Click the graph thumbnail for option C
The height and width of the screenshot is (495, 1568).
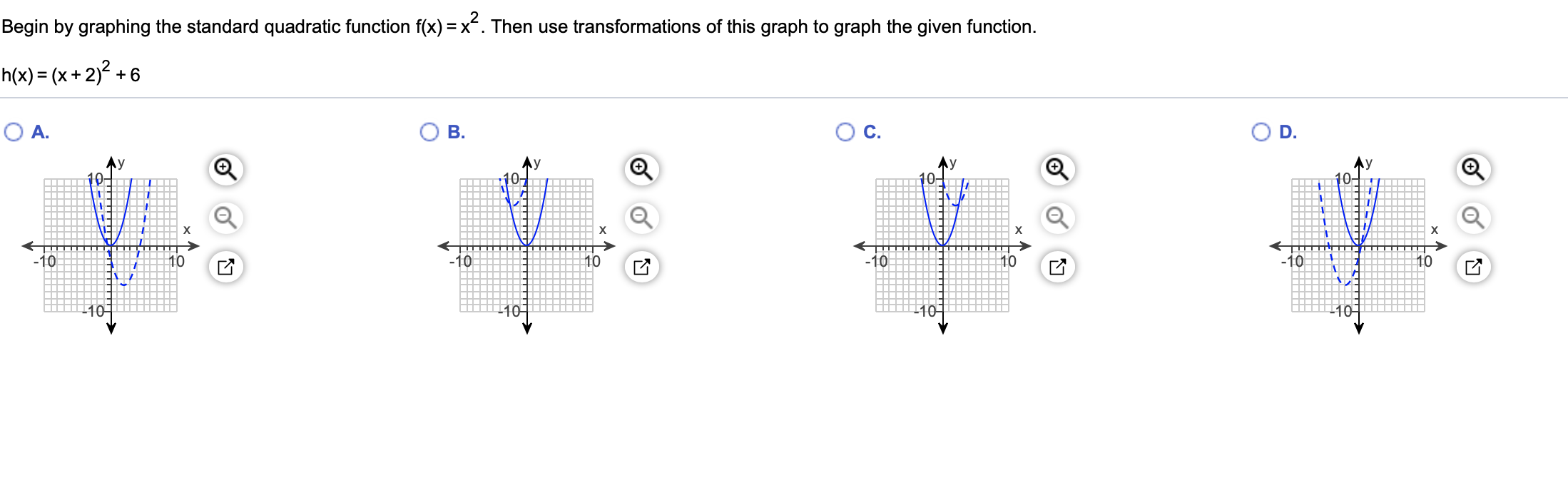click(x=942, y=245)
